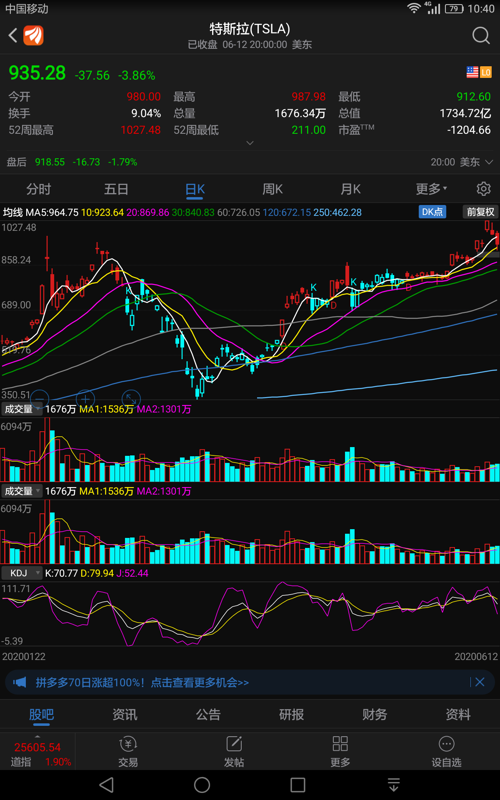Tap the 最高 987.98 value
This screenshot has height=800, width=500.
pos(309,96)
